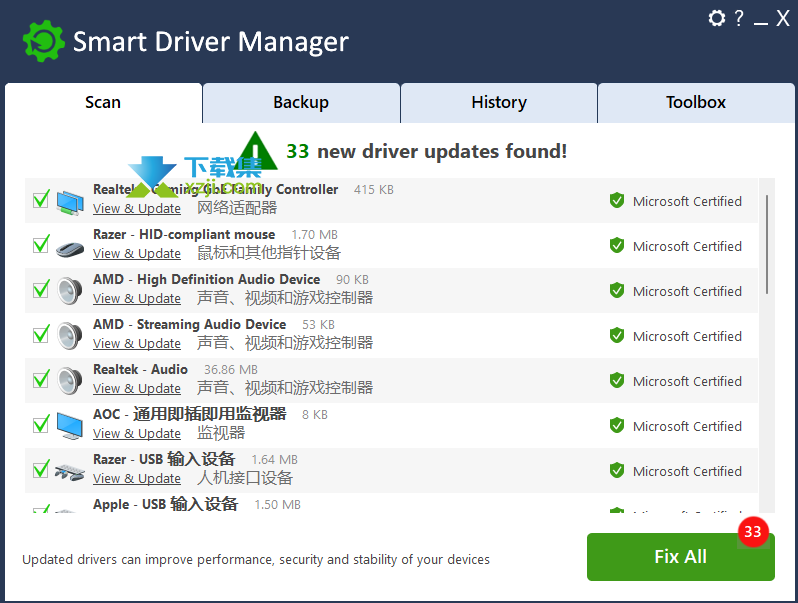Uncheck AMD Streaming Audio Device checkbox
798x603 pixels.
[x=41, y=334]
